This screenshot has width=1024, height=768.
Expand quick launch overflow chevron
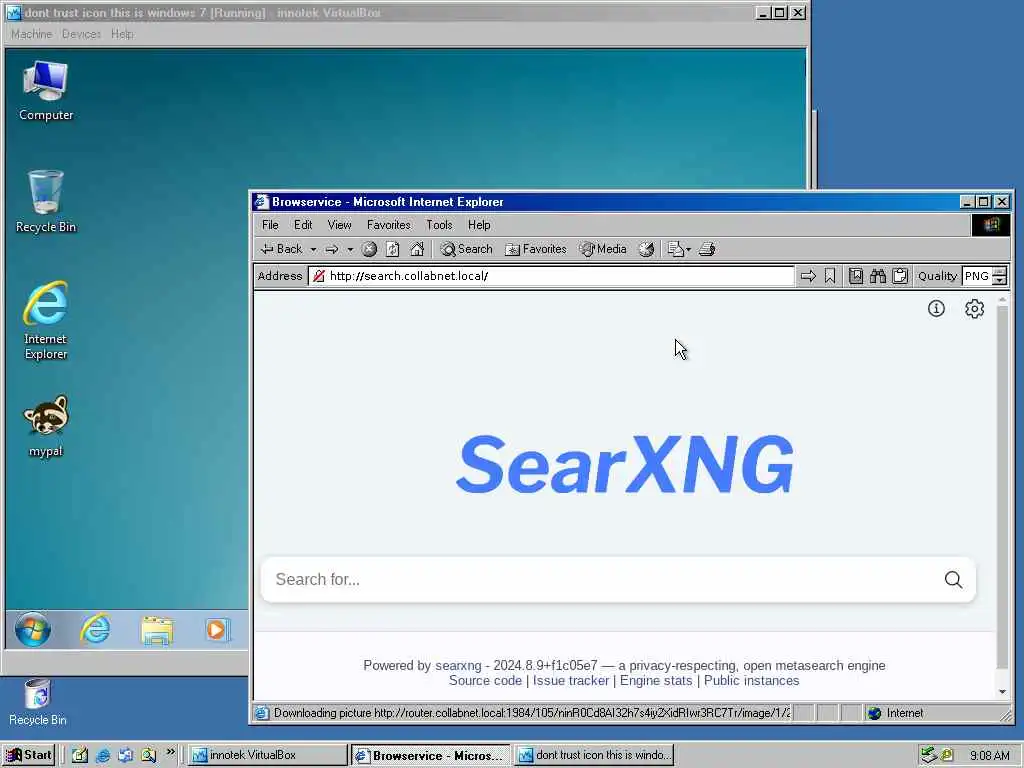(170, 752)
